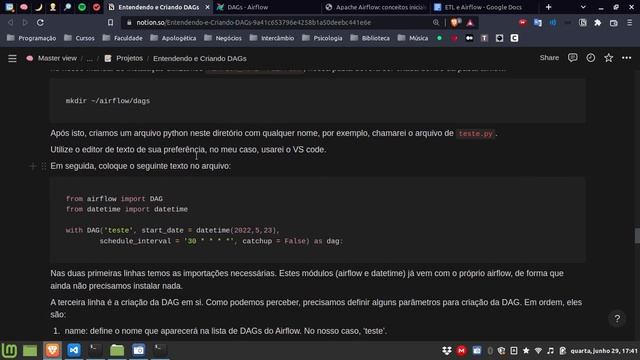Click the 'from airflow import DAG' line
Viewport: 640px width, 360px height.
click(x=114, y=199)
